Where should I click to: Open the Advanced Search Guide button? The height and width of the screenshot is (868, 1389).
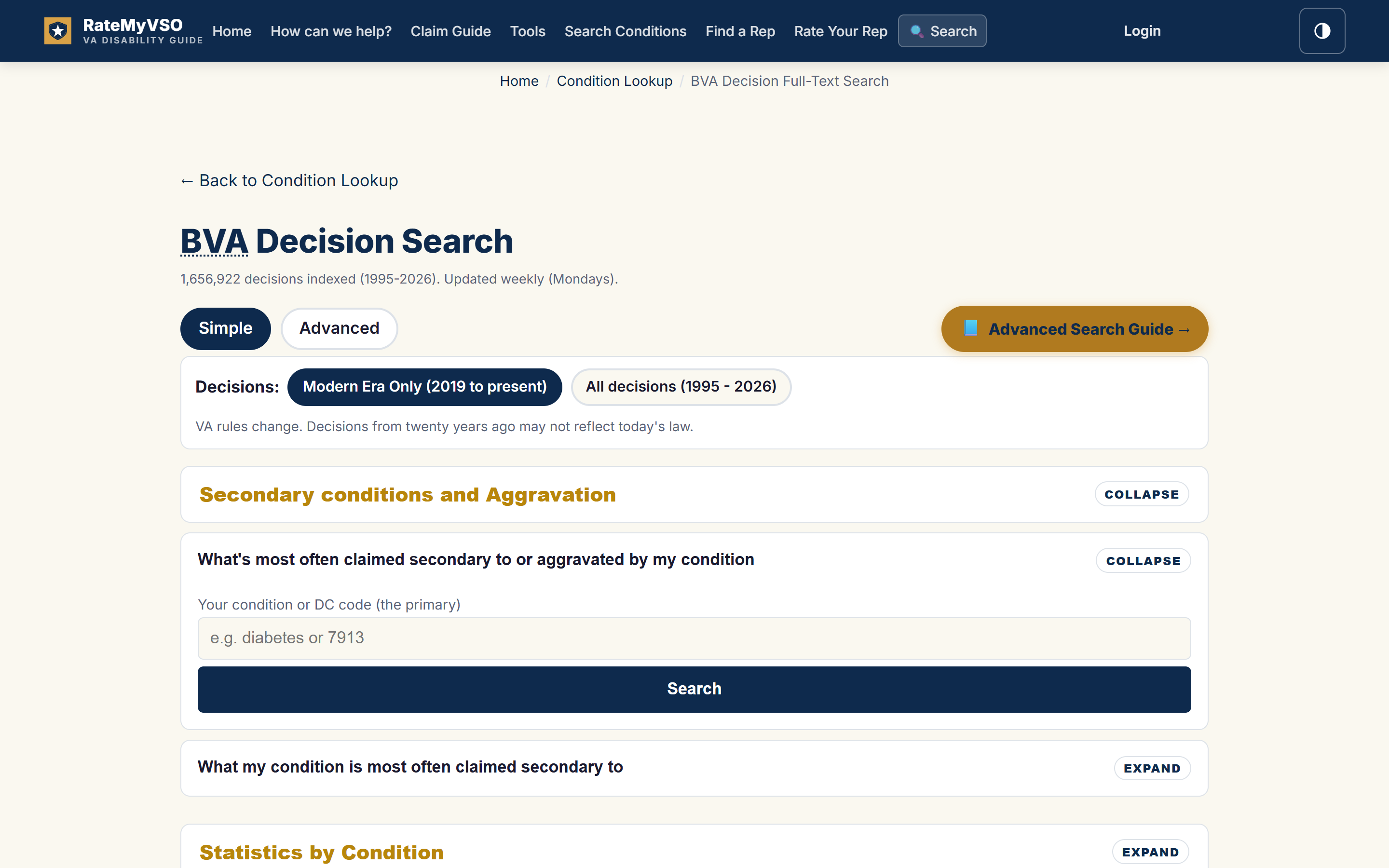point(1075,329)
